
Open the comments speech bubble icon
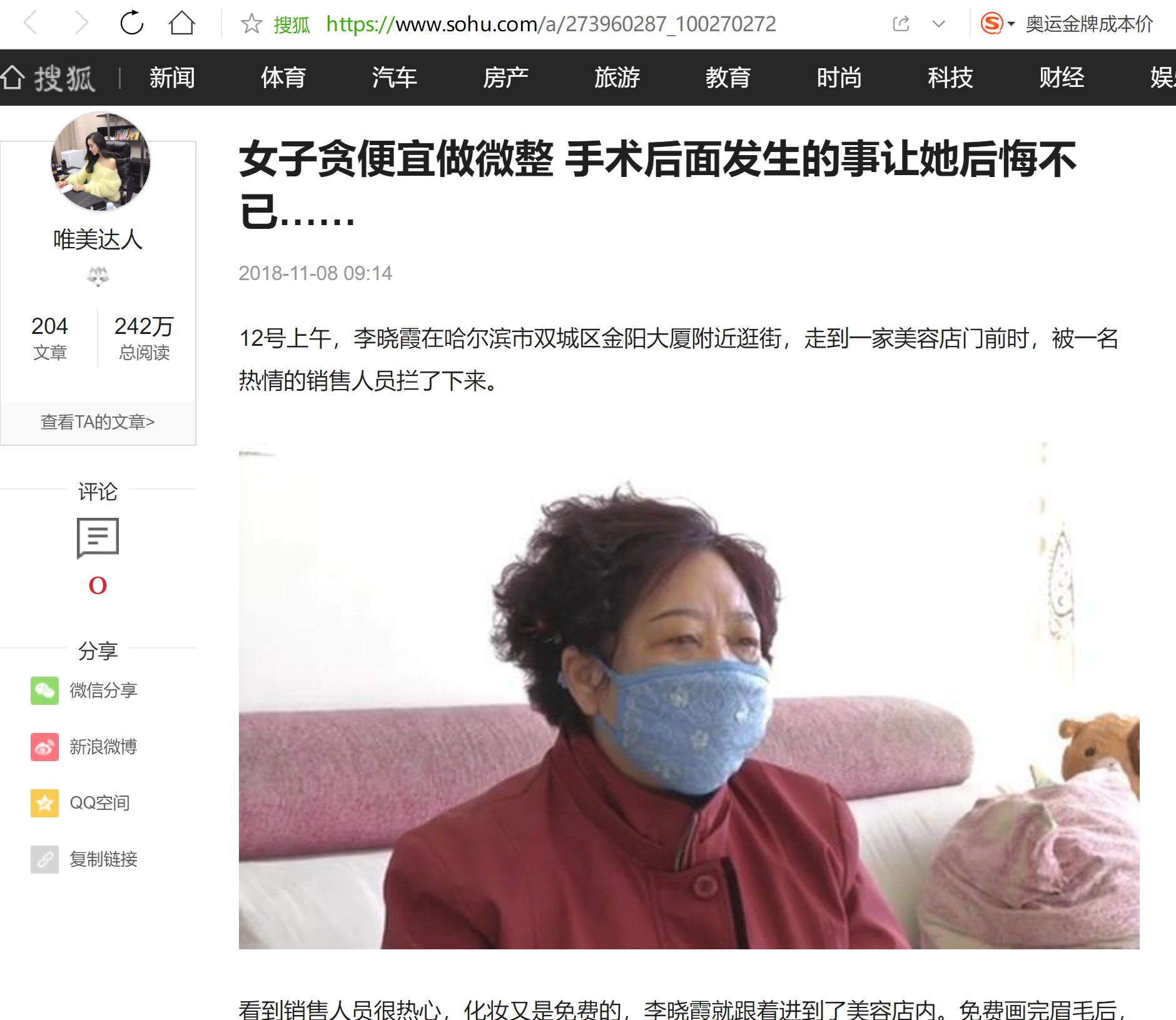point(98,538)
